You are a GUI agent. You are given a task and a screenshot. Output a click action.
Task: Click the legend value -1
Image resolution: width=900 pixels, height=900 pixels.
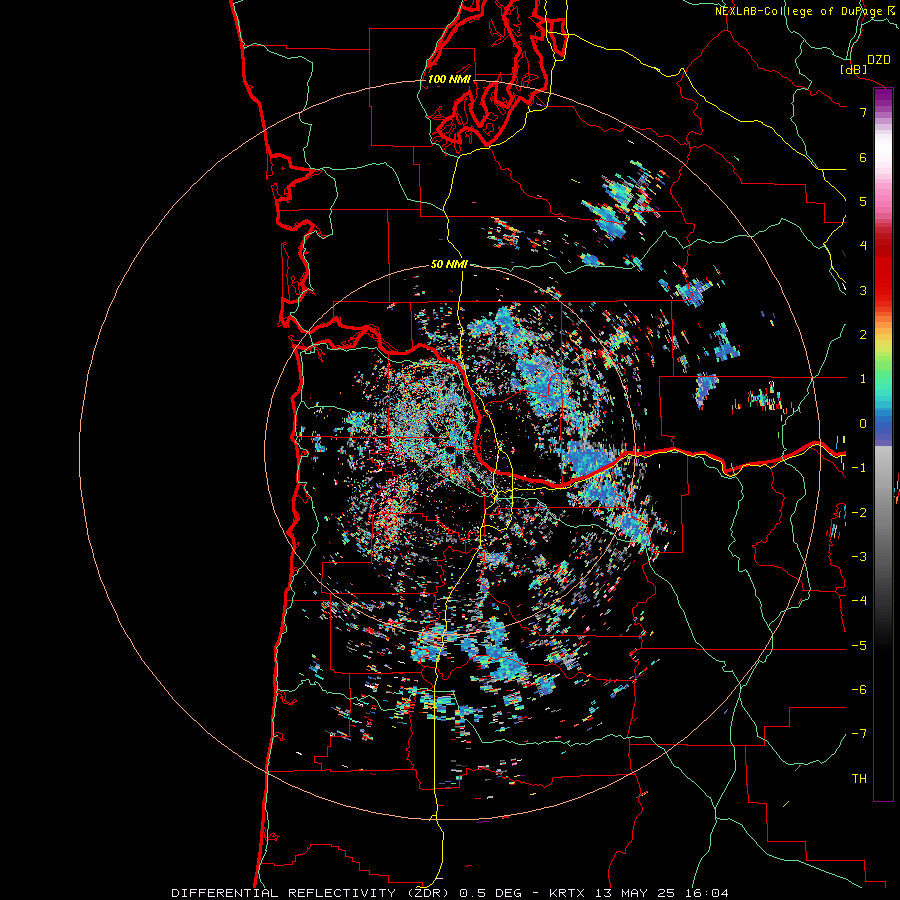point(859,468)
